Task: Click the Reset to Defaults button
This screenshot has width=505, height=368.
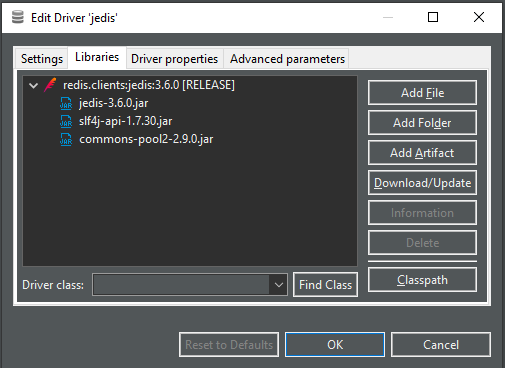Action: pos(229,345)
